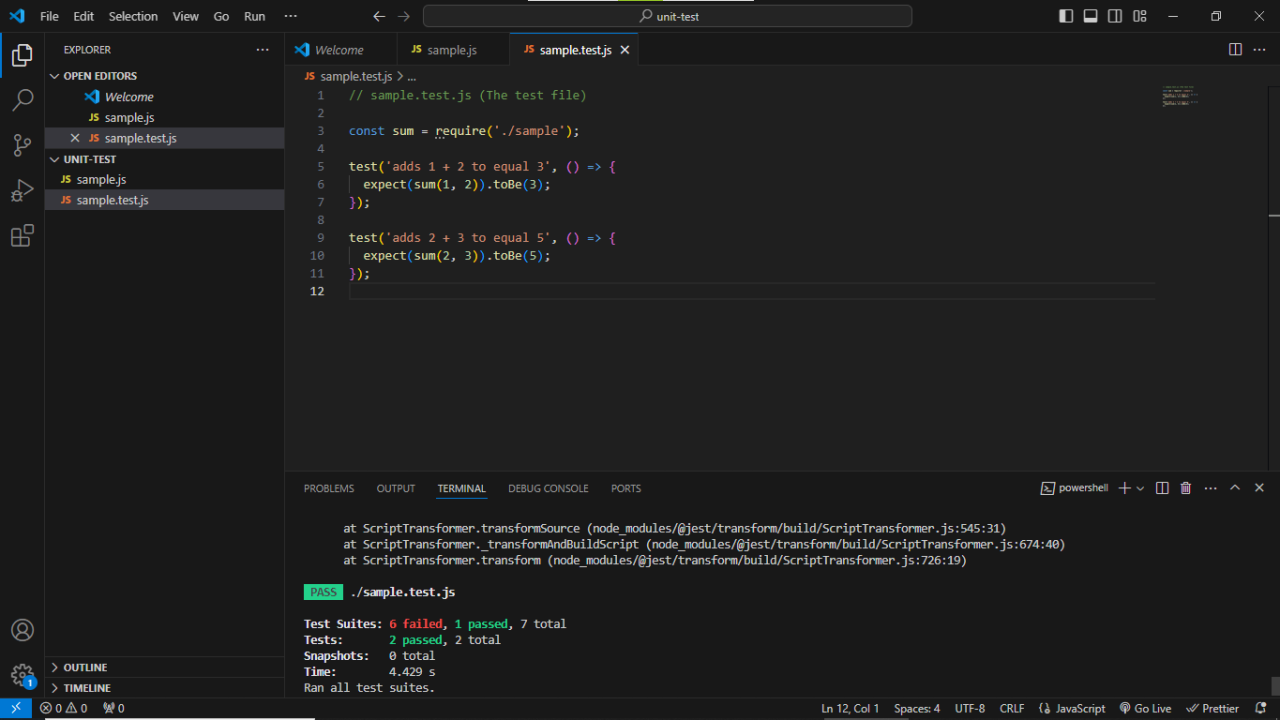Click the errors and warnings indicator
This screenshot has height=720, width=1280.
coord(64,708)
